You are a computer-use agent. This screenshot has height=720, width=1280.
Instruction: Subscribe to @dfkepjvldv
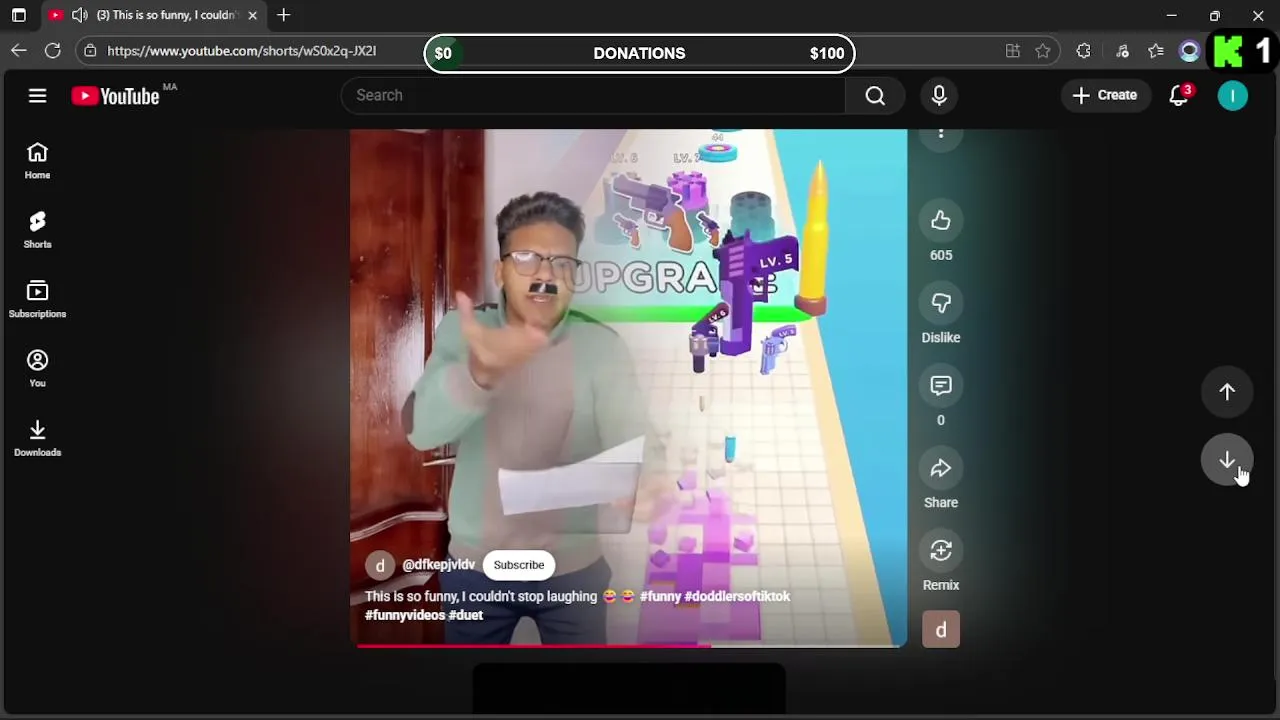[x=519, y=565]
